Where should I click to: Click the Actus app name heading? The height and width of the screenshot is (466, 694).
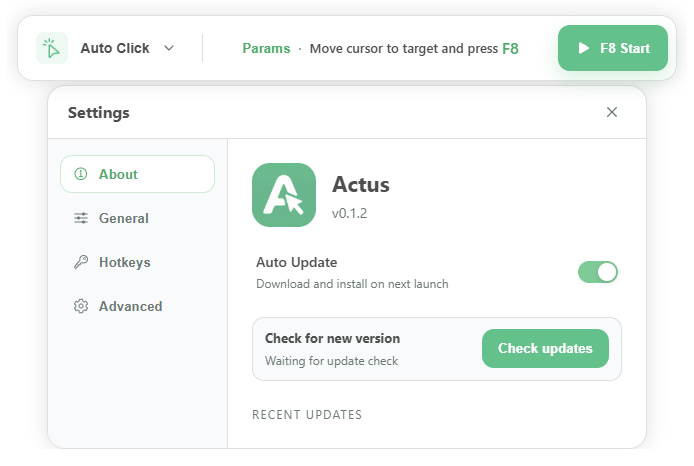[x=361, y=185]
